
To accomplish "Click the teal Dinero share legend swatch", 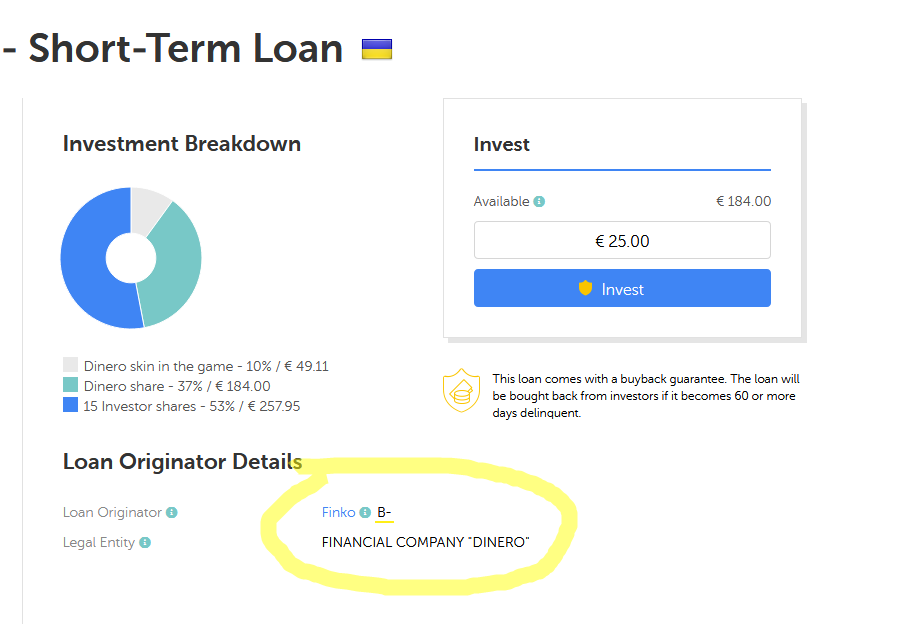I will pos(70,386).
